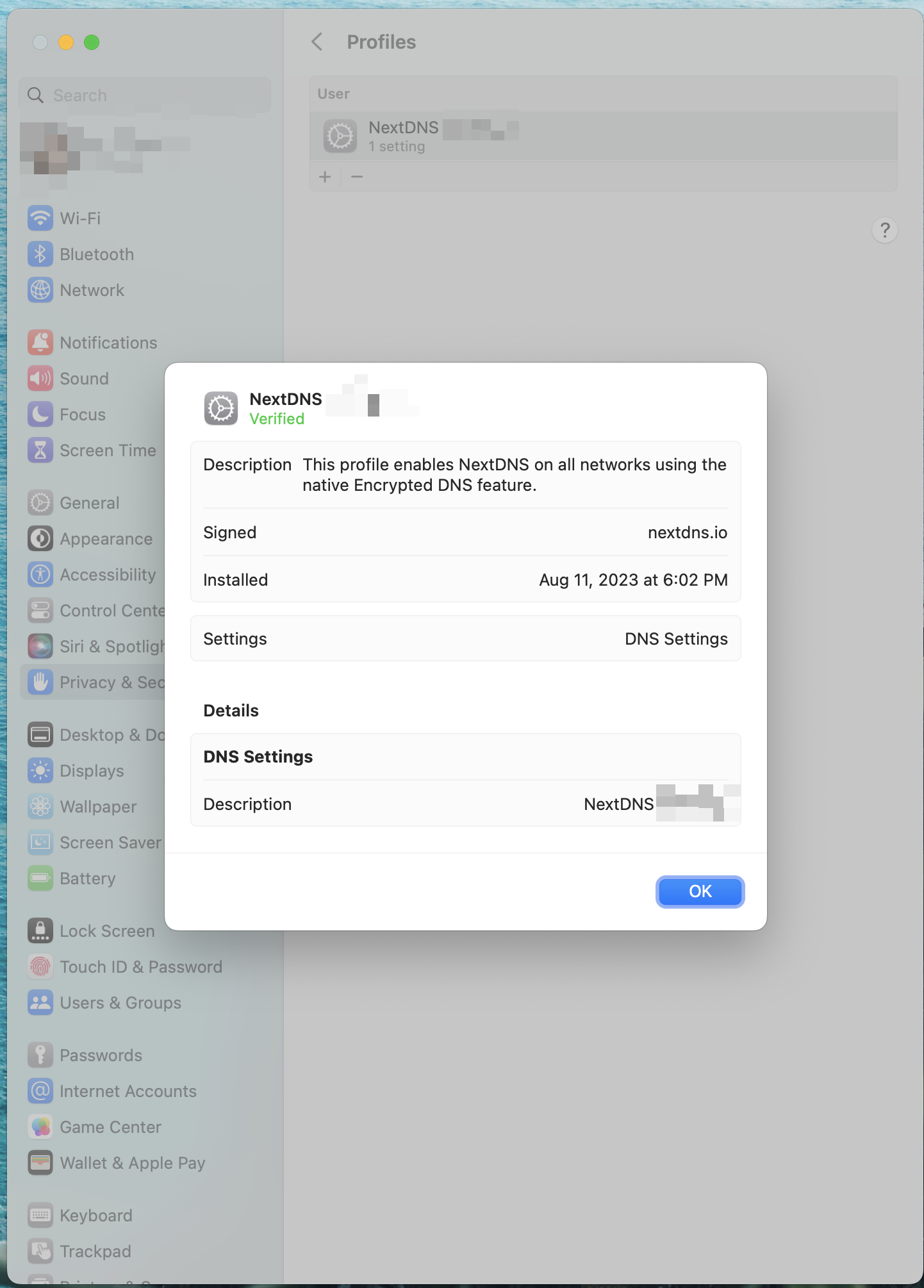924x1288 pixels.
Task: Click Focus label in sidebar
Action: point(83,415)
